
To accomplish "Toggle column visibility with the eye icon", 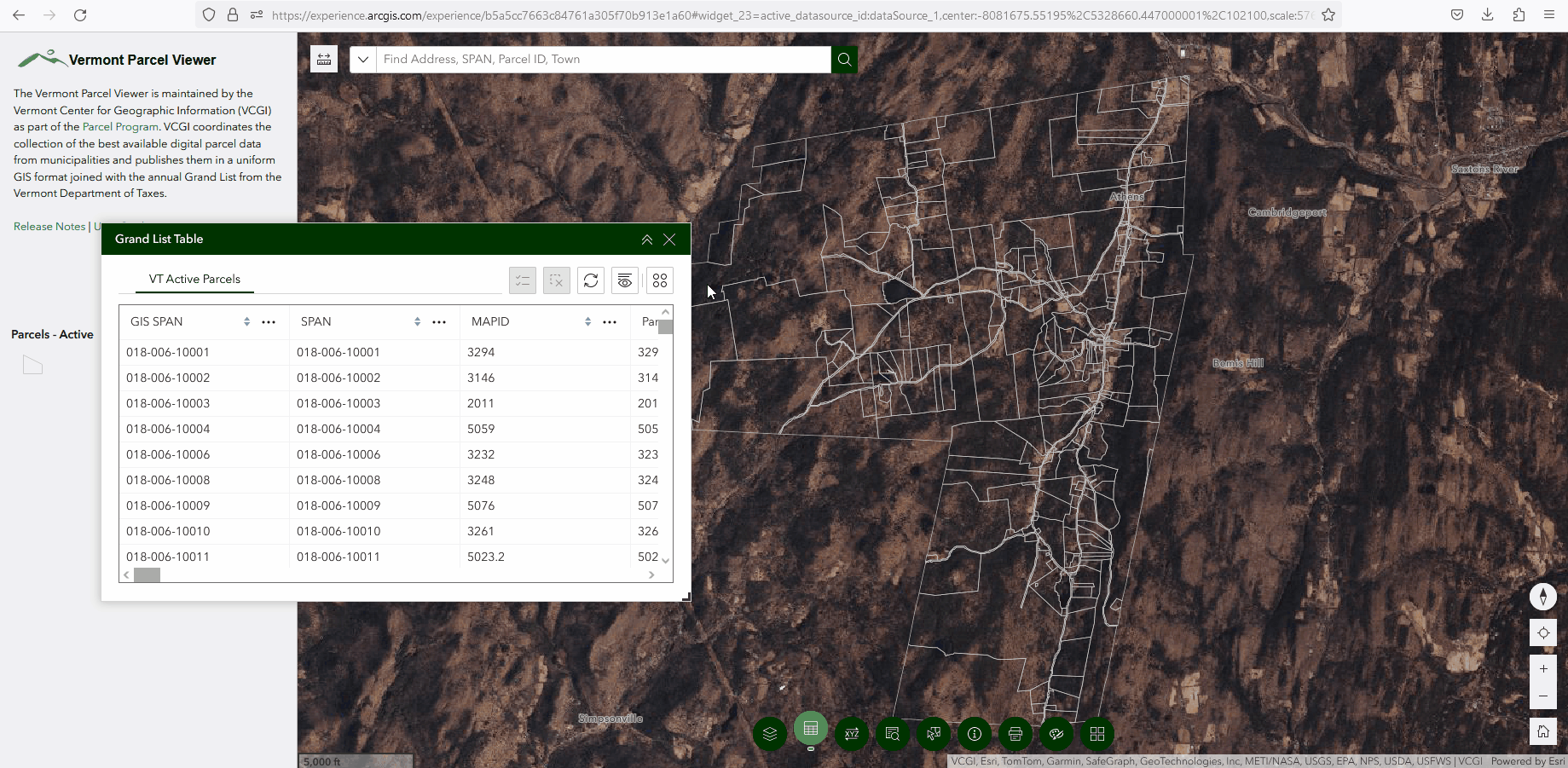I will [625, 280].
